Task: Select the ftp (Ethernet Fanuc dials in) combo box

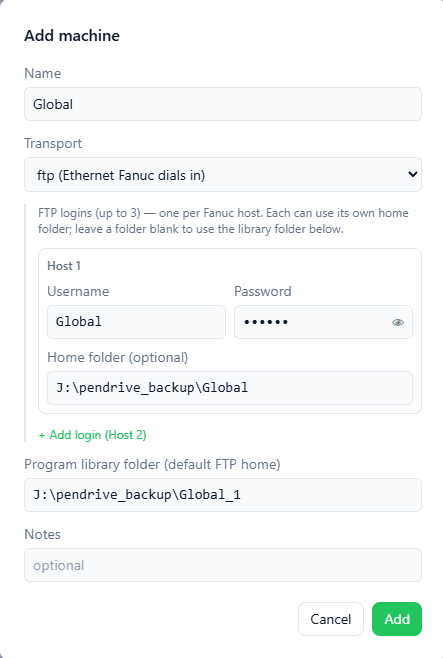Action: (223, 175)
